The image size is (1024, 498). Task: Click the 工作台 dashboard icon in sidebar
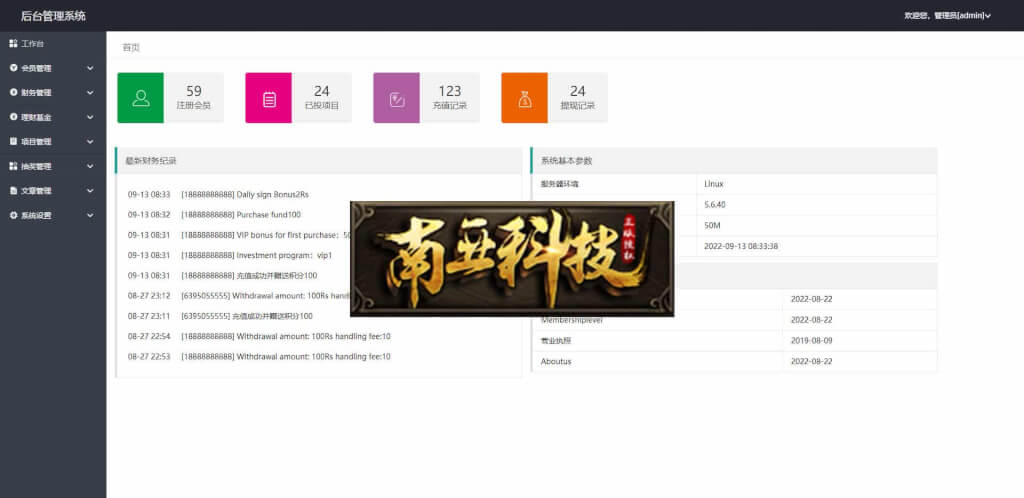coord(13,44)
